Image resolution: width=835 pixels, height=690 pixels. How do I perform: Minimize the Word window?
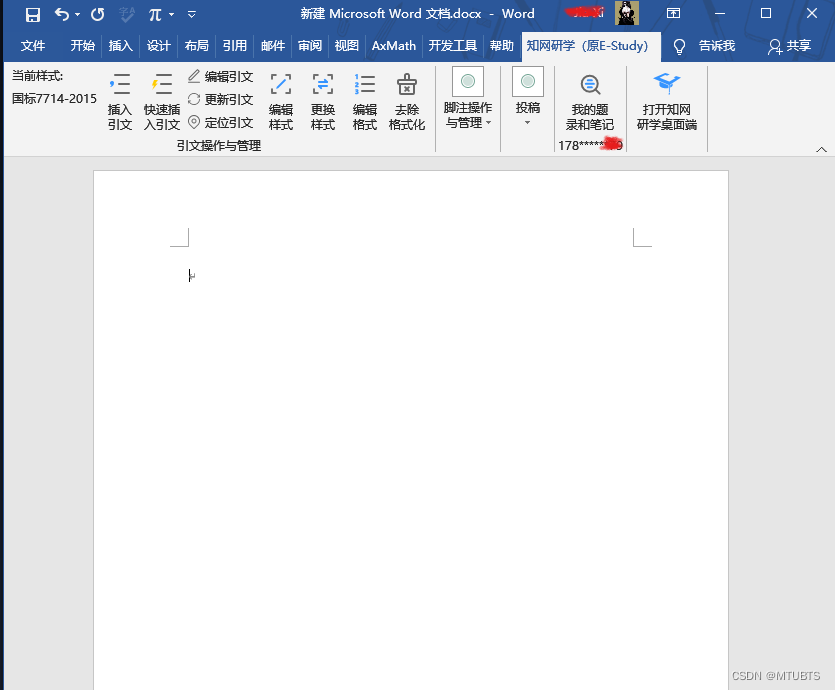720,13
